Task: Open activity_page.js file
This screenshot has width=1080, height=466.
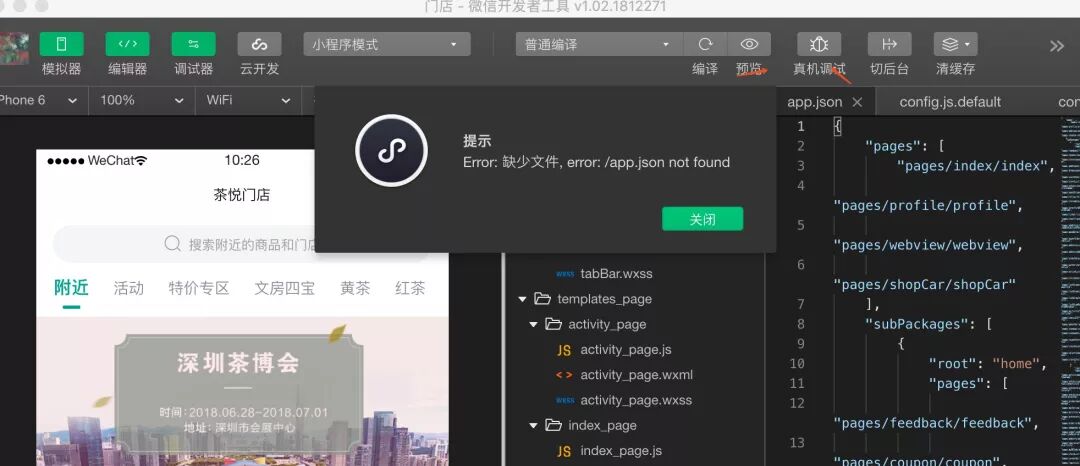Action: (625, 350)
